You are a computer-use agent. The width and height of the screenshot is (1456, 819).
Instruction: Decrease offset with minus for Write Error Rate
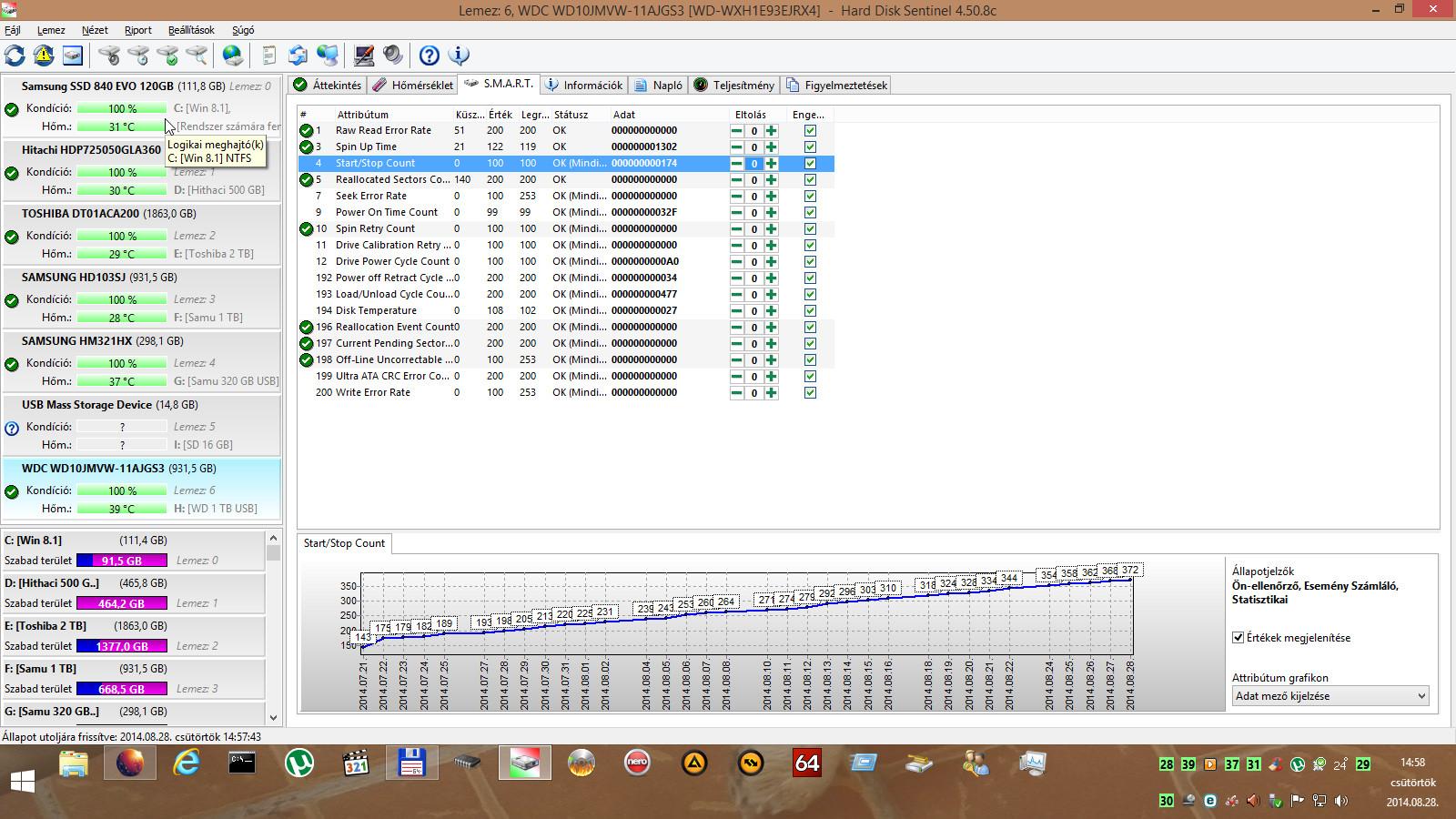tap(736, 392)
